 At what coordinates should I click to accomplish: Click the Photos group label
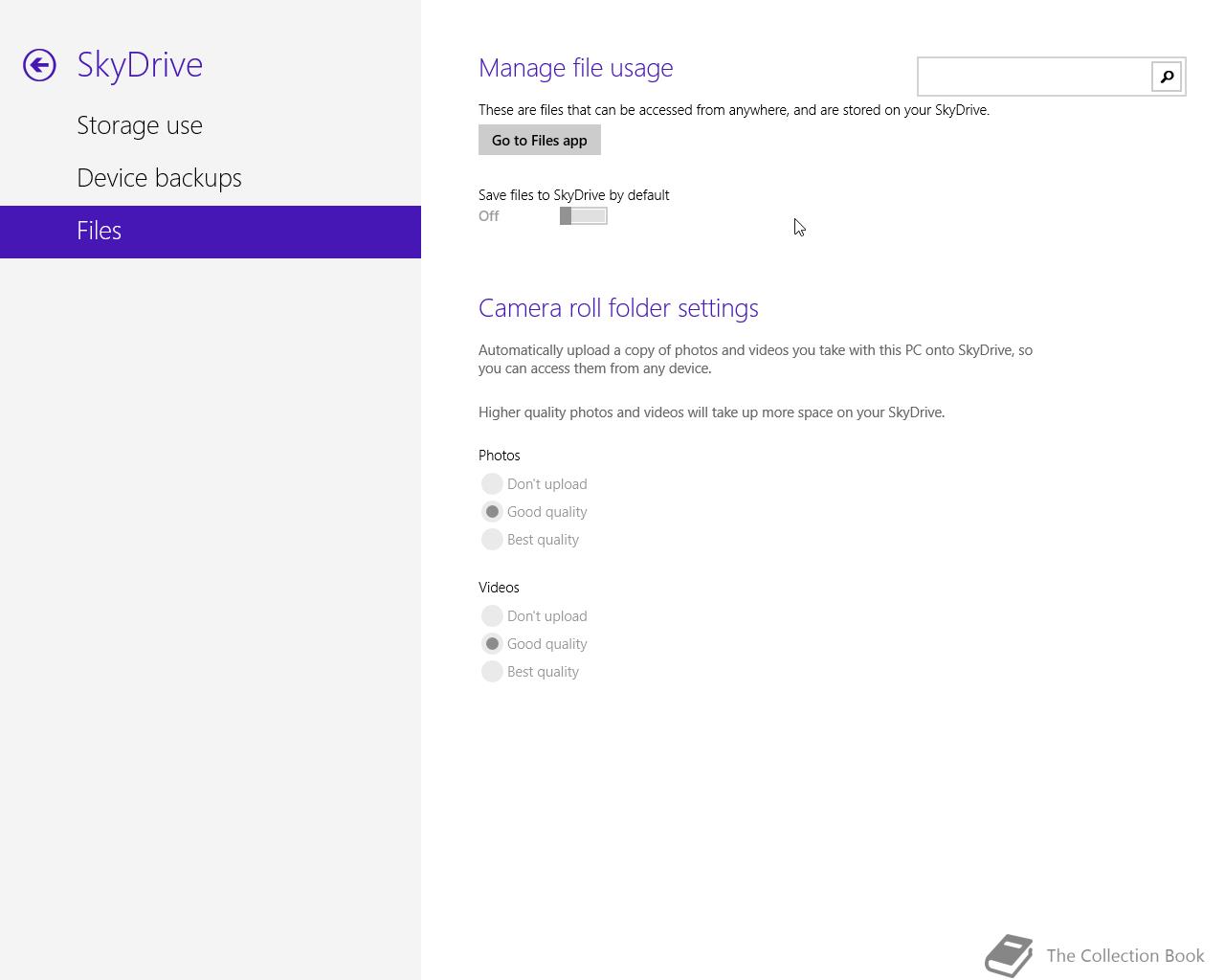point(500,456)
